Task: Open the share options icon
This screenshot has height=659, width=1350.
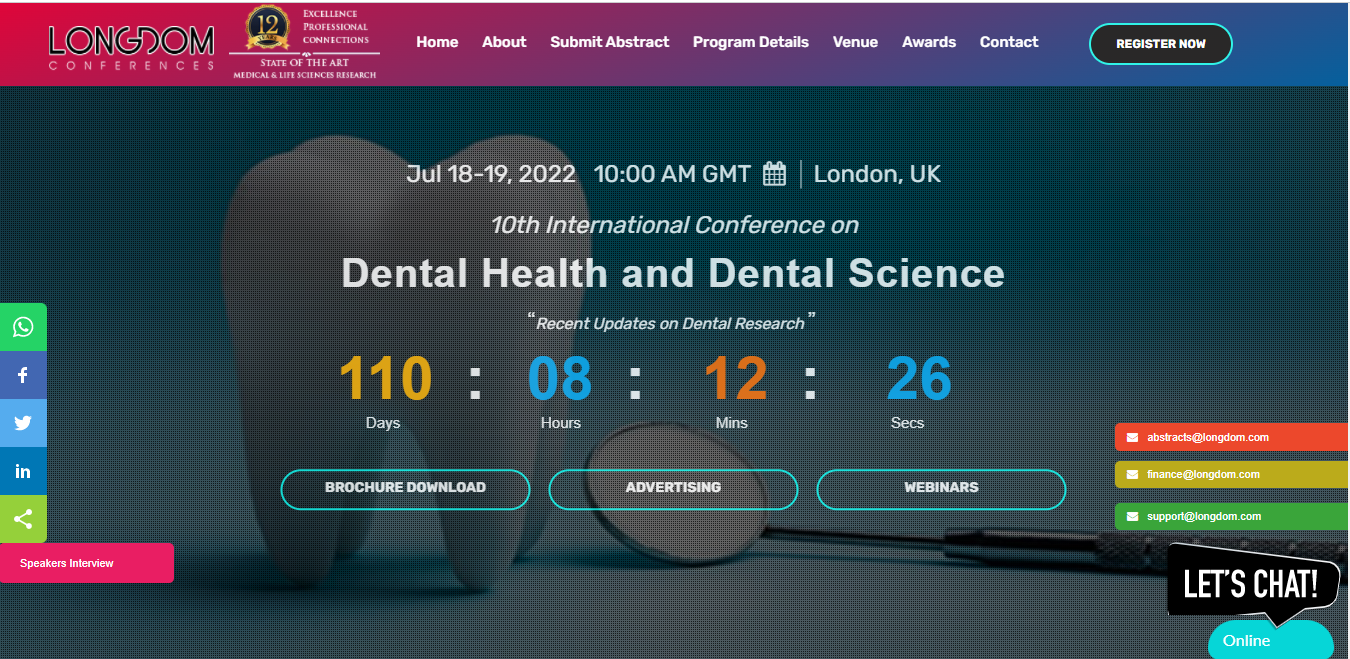Action: (22, 519)
